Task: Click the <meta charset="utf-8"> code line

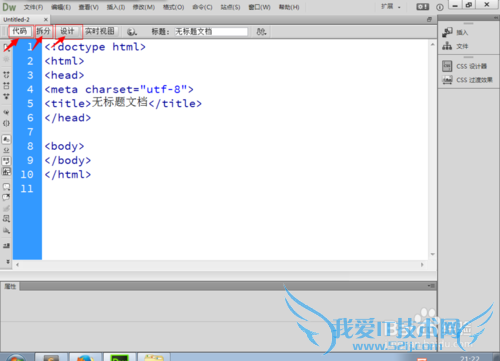Action: [x=119, y=89]
